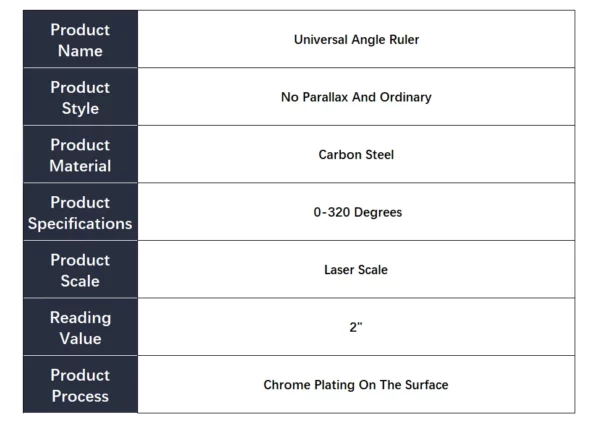Select the Universal Angle Ruler text
This screenshot has width=600, height=427.
(356, 40)
